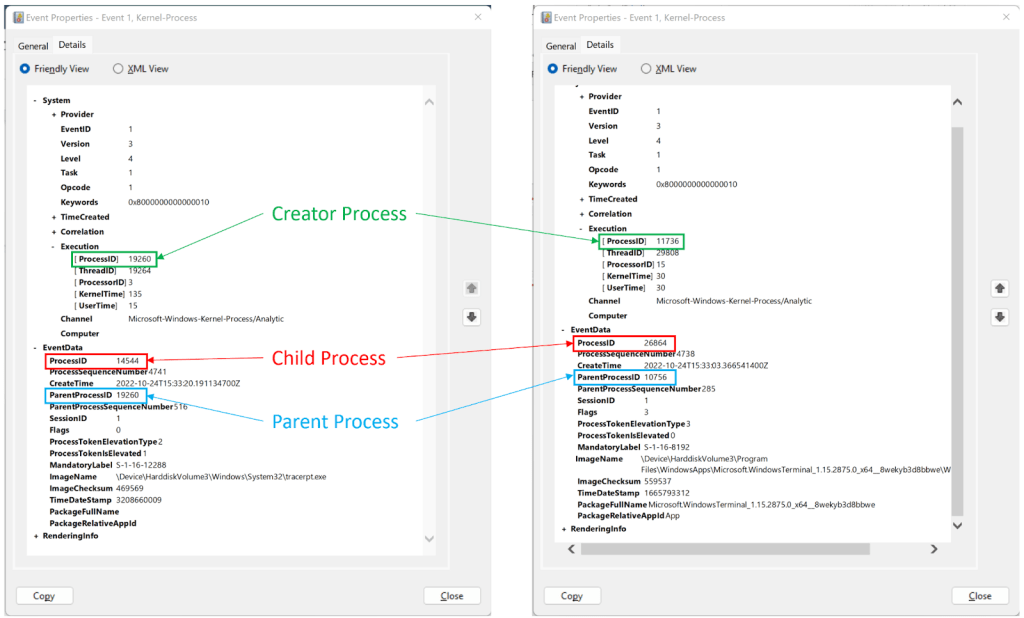Expand TimeCreated node in right dialog
This screenshot has width=1024, height=618.
(581, 199)
